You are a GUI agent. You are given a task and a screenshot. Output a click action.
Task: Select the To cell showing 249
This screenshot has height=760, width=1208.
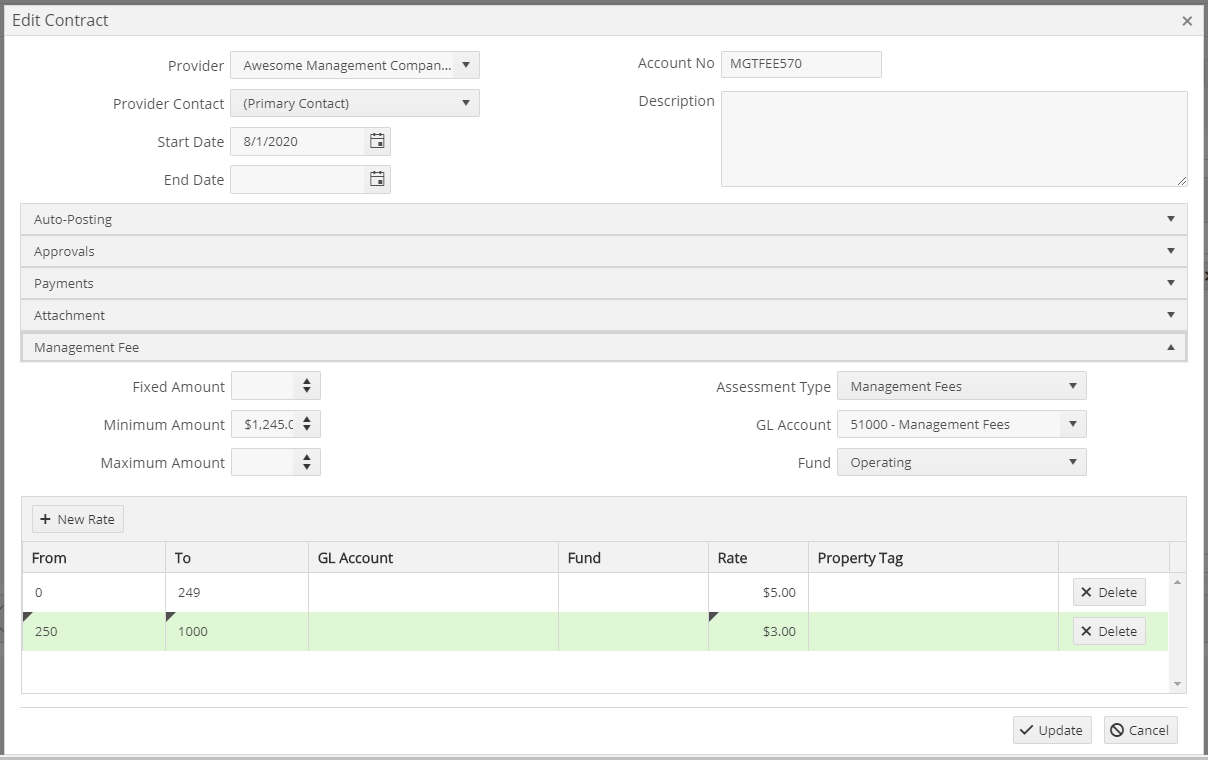pyautogui.click(x=236, y=592)
